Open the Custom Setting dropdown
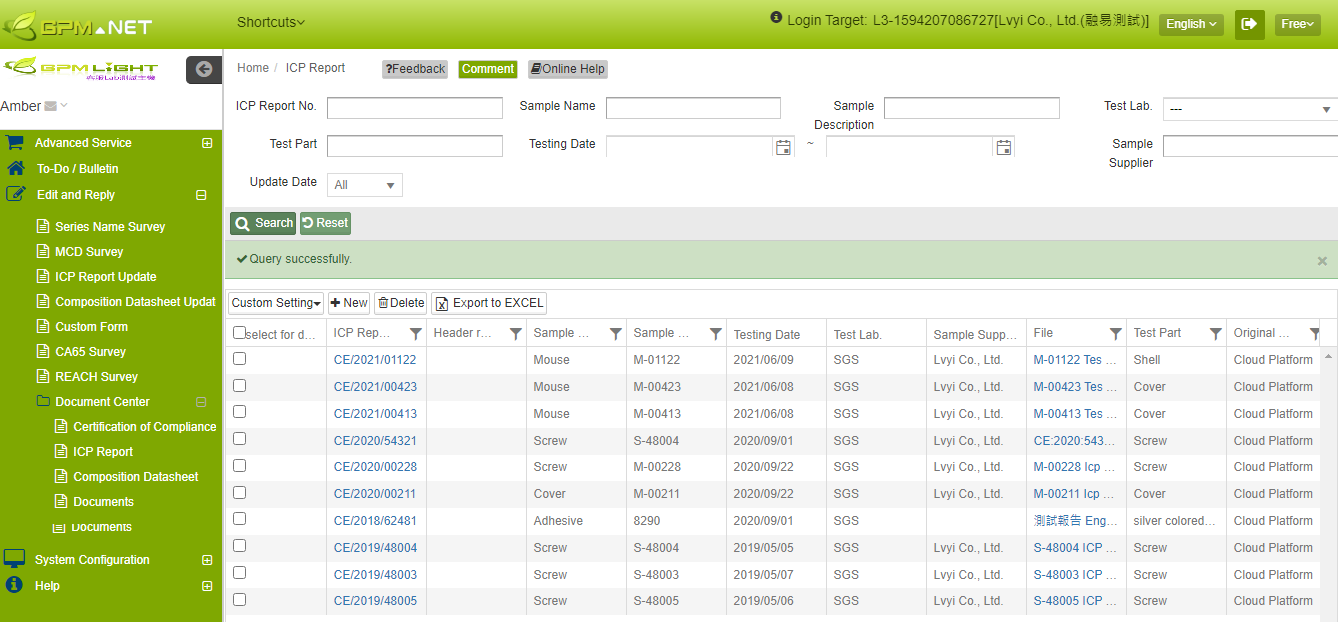 (x=276, y=303)
